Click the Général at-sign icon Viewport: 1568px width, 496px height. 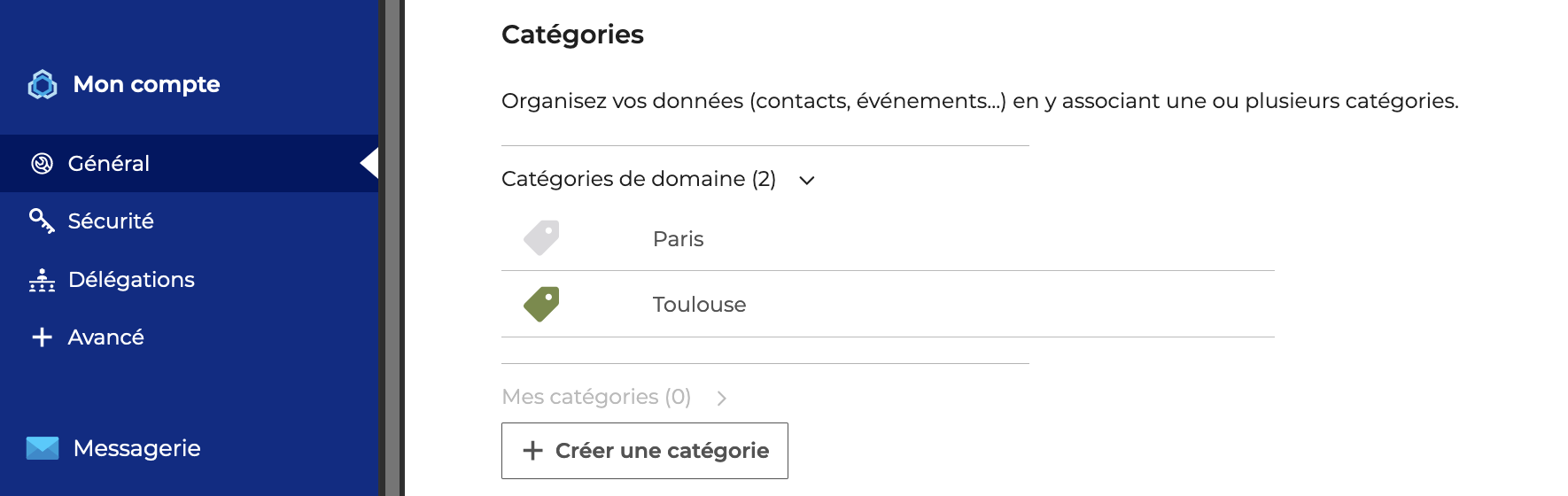(x=42, y=163)
